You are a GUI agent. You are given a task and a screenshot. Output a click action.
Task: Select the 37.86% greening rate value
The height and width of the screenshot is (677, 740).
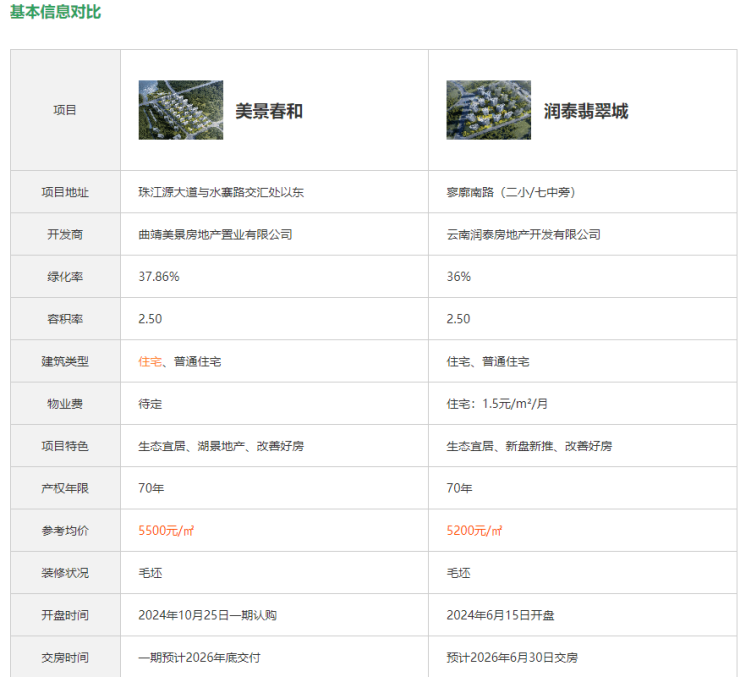pyautogui.click(x=159, y=277)
